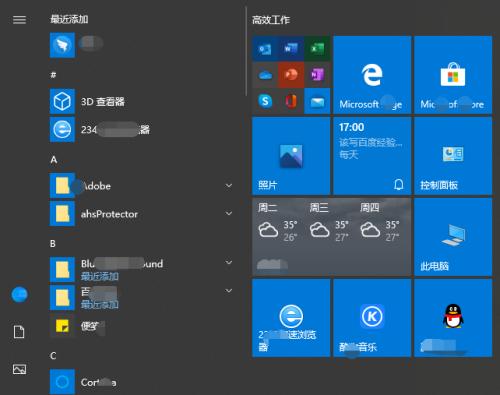Open the 17:00 calendar reminder tile
This screenshot has height=395, width=500.
372,156
